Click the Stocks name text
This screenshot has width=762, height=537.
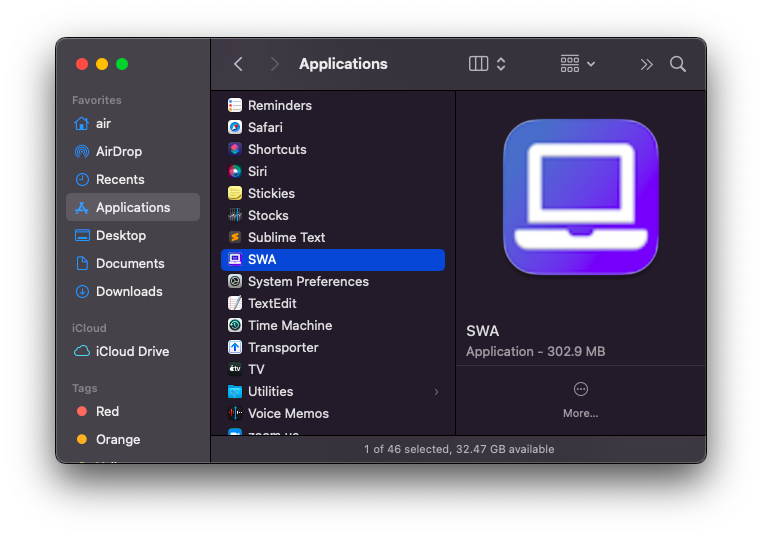(268, 215)
